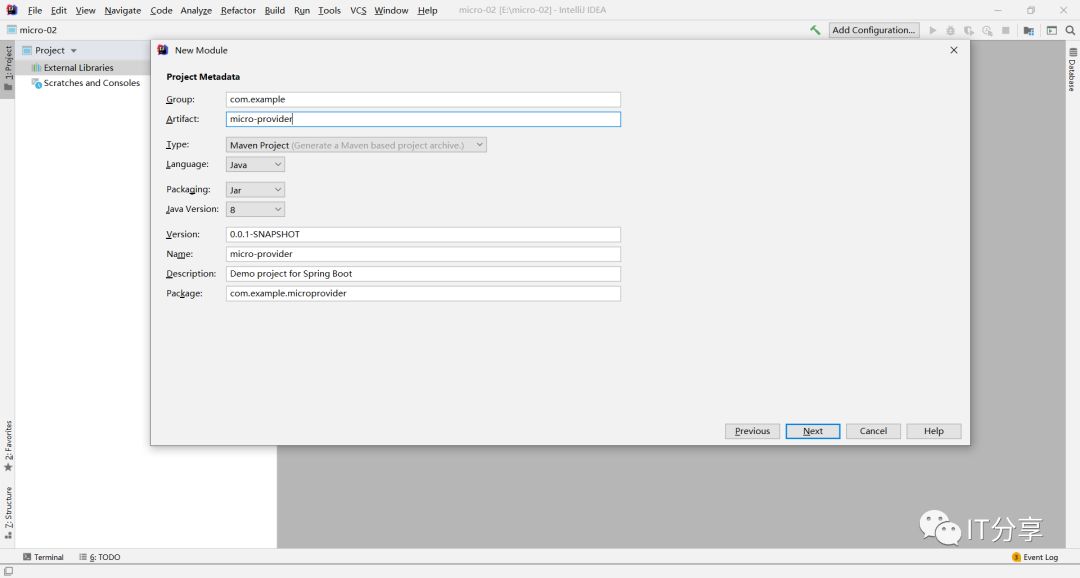This screenshot has height=578, width=1080.
Task: Click the Cancel button in dialog
Action: 873,431
